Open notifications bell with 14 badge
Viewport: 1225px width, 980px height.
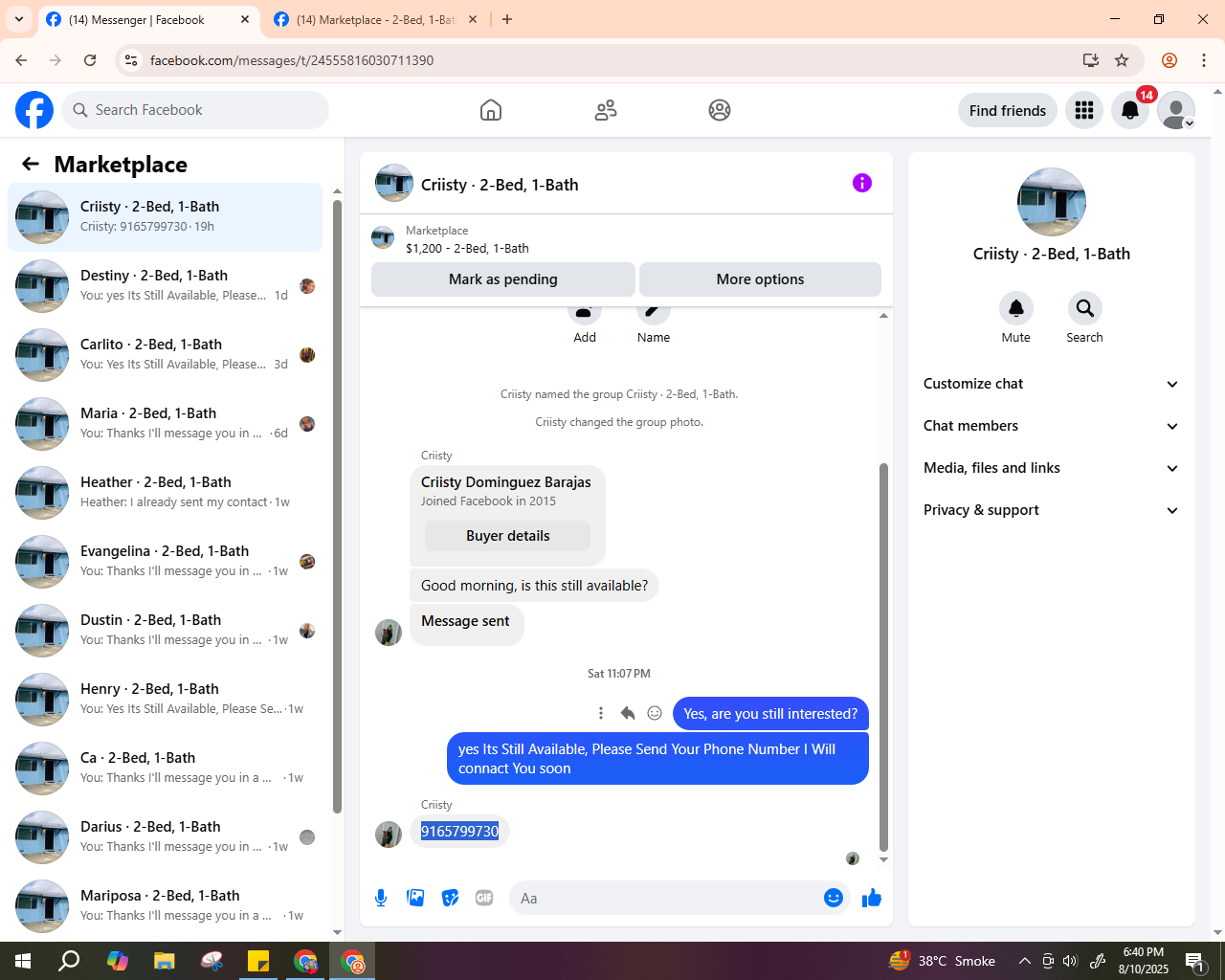click(x=1130, y=110)
